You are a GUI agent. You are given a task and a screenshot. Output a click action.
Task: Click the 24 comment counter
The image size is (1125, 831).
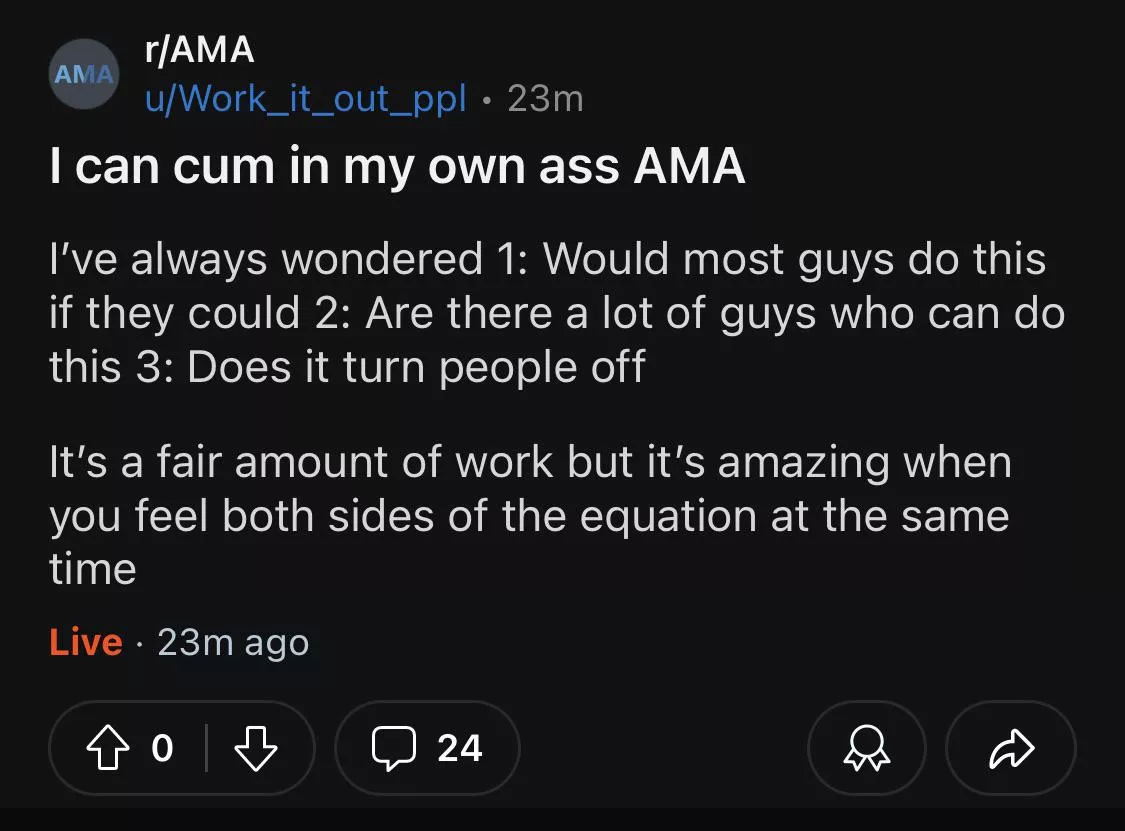461,747
